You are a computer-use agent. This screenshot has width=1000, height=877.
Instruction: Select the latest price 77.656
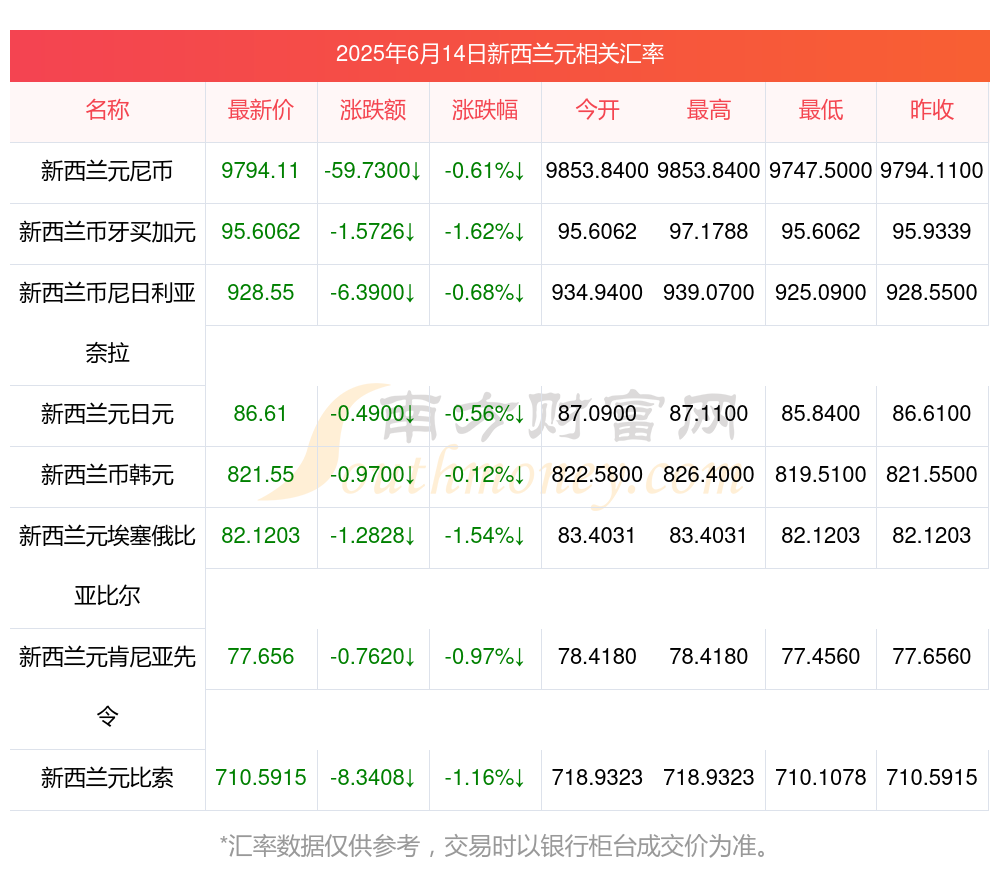260,656
